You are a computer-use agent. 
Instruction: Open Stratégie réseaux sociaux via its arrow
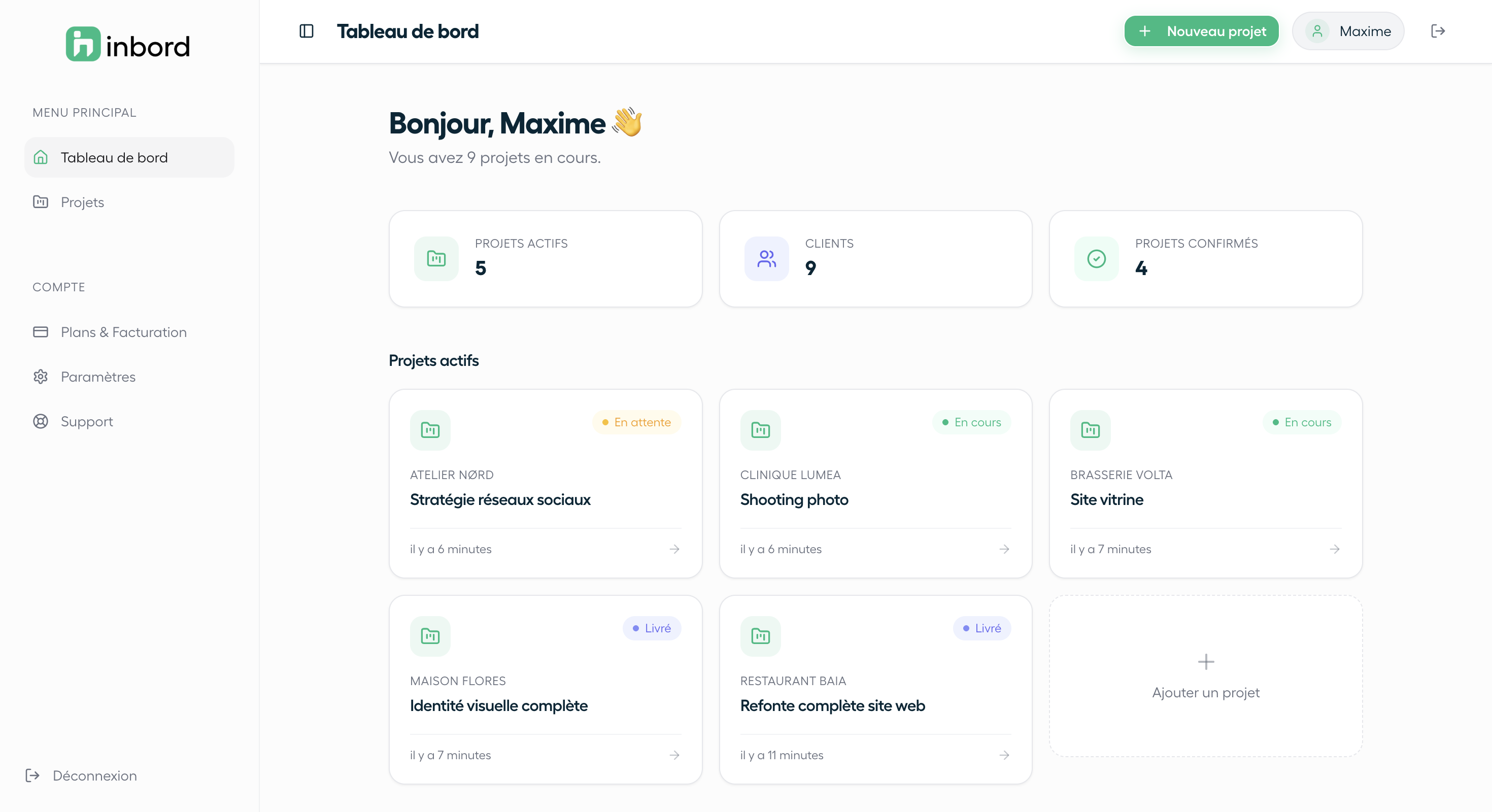674,549
